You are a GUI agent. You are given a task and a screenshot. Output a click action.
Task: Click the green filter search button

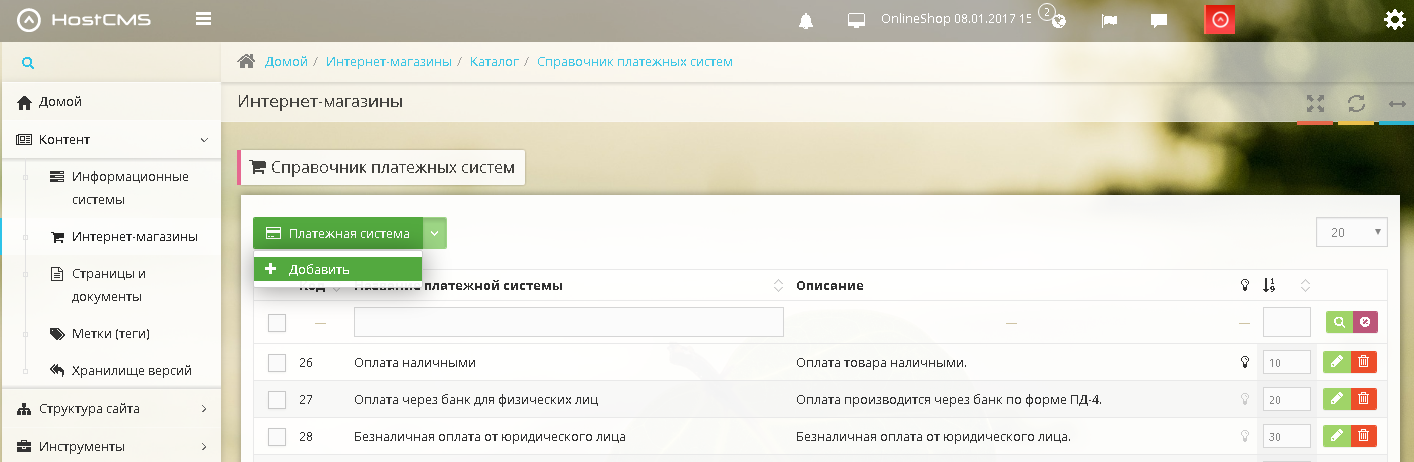(1338, 322)
